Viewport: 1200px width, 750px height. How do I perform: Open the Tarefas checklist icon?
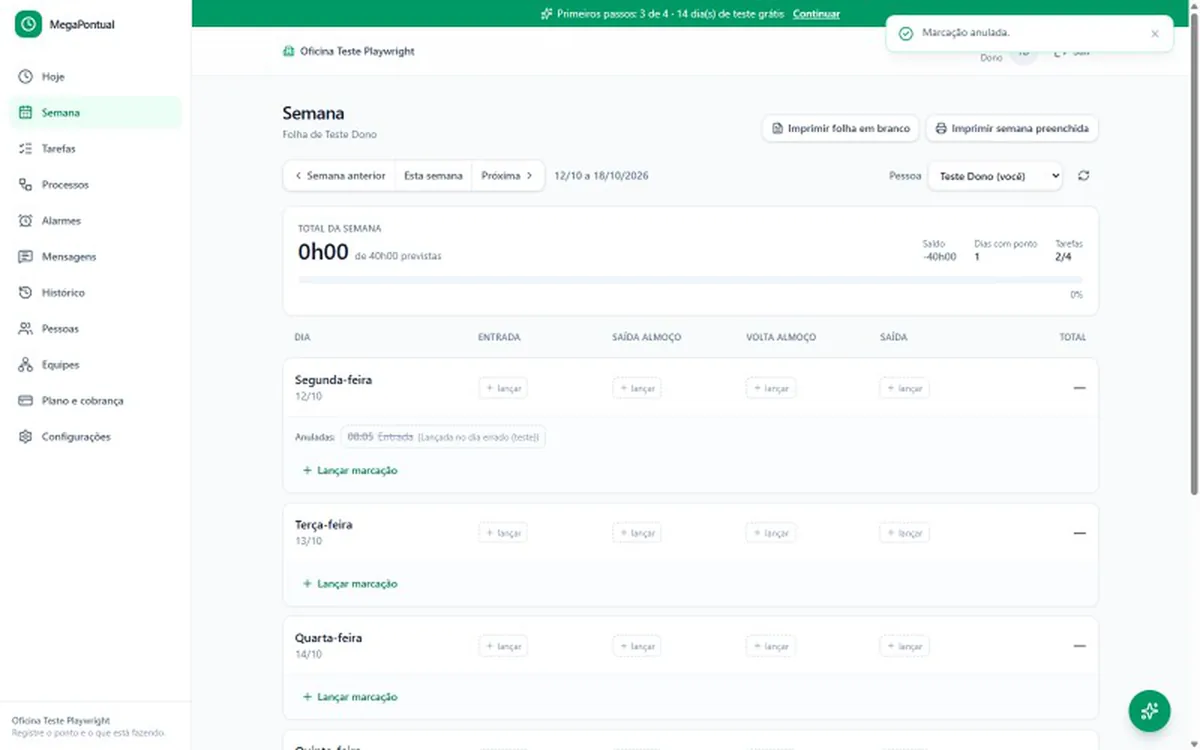point(26,149)
